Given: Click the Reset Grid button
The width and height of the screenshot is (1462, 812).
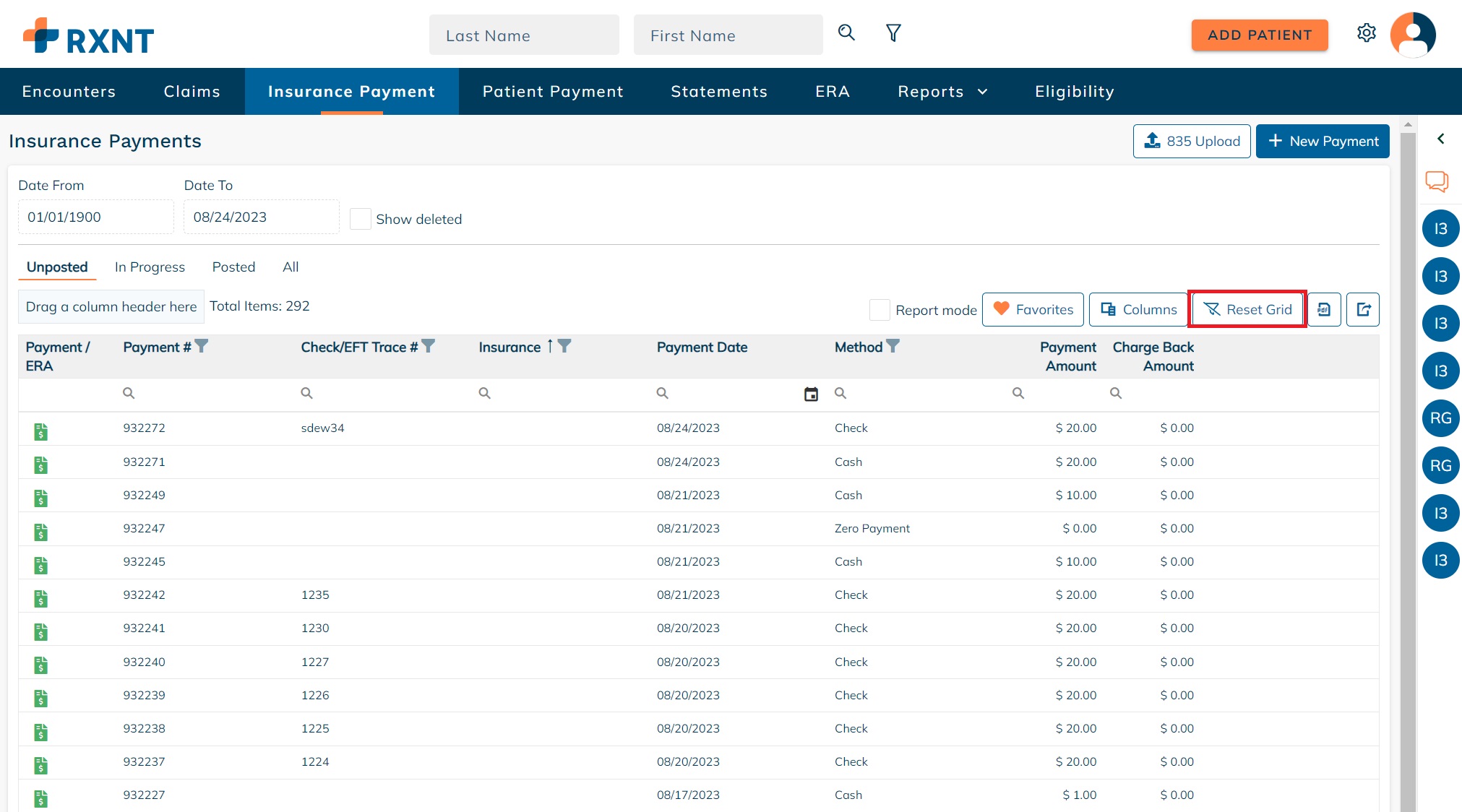Looking at the screenshot, I should pos(1247,309).
